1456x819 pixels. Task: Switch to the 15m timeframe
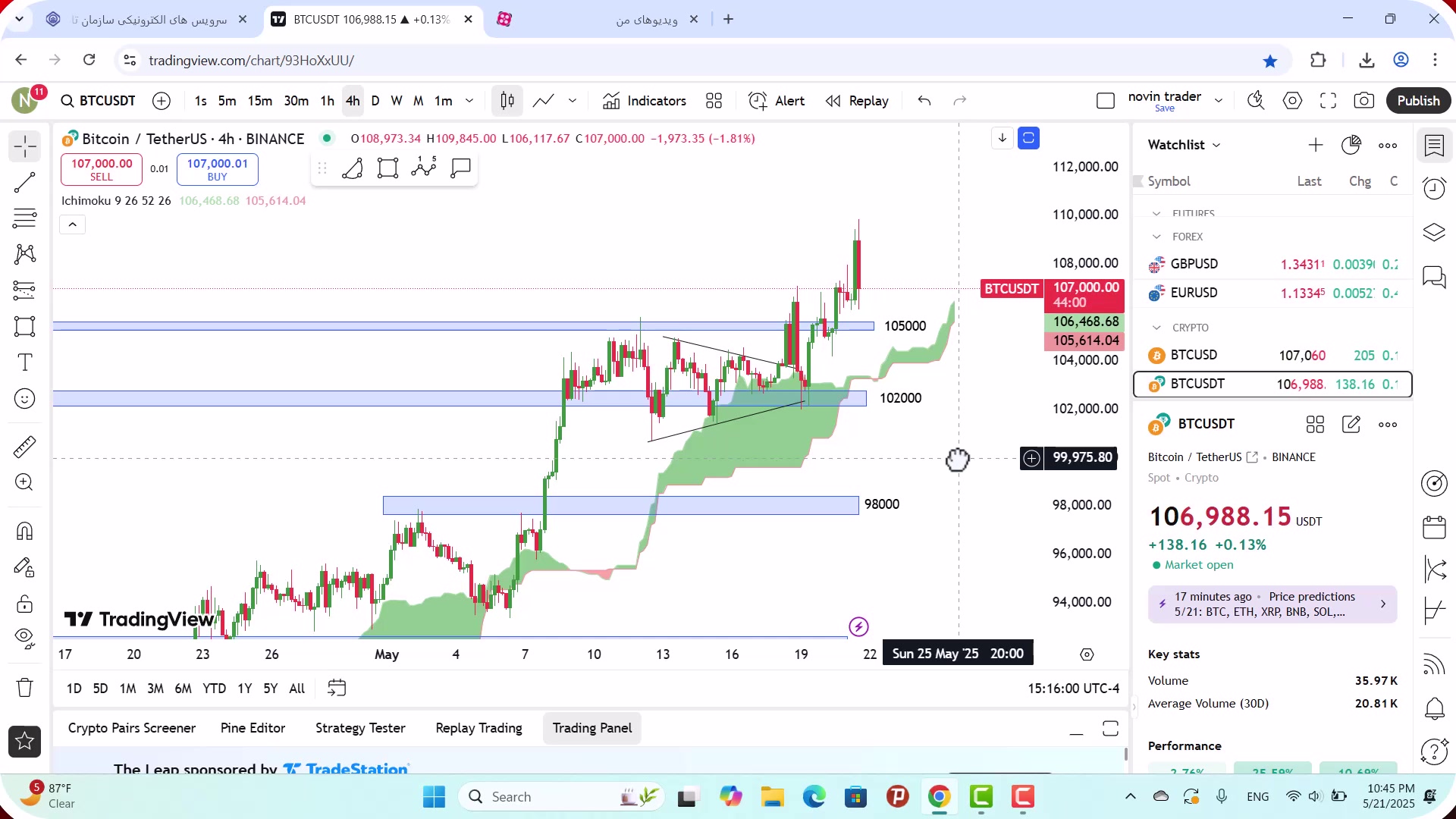click(x=259, y=101)
